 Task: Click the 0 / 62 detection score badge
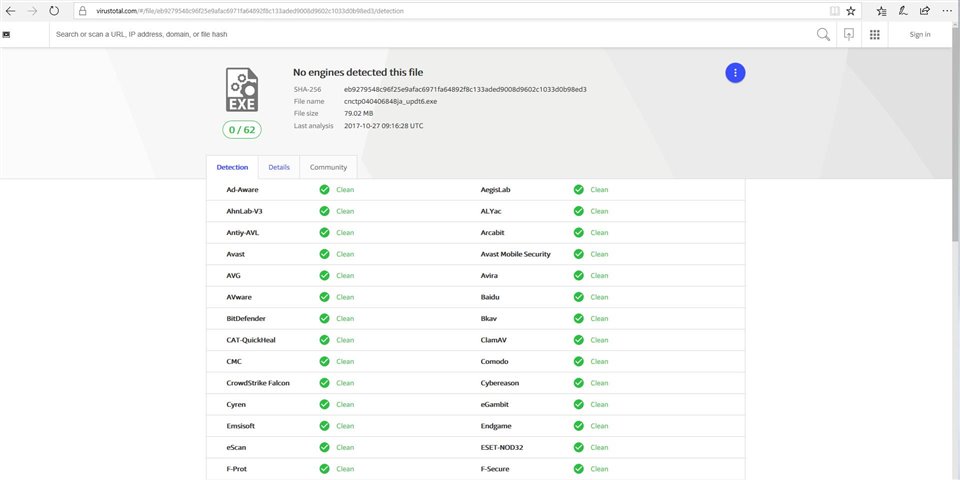click(x=242, y=130)
